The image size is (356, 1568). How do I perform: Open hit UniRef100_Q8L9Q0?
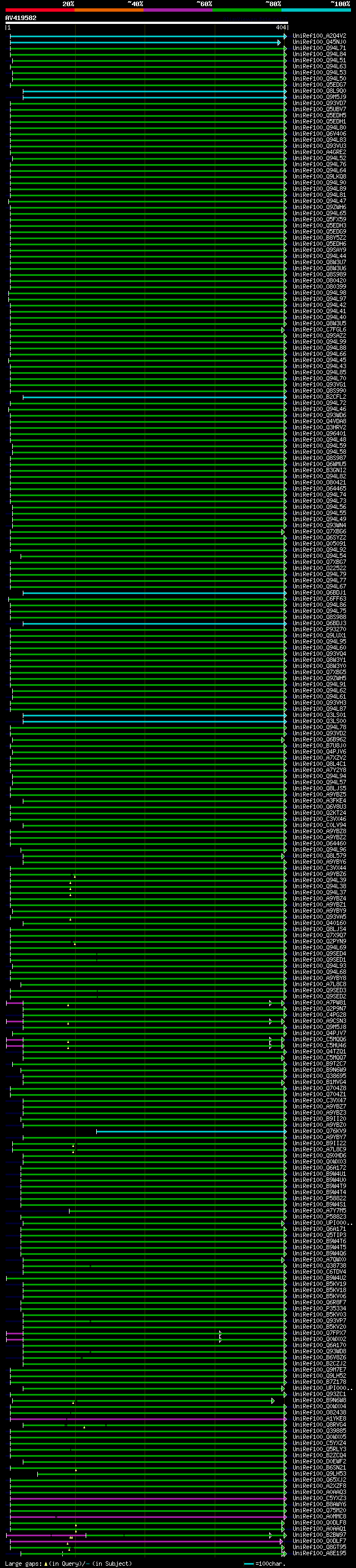(319, 91)
